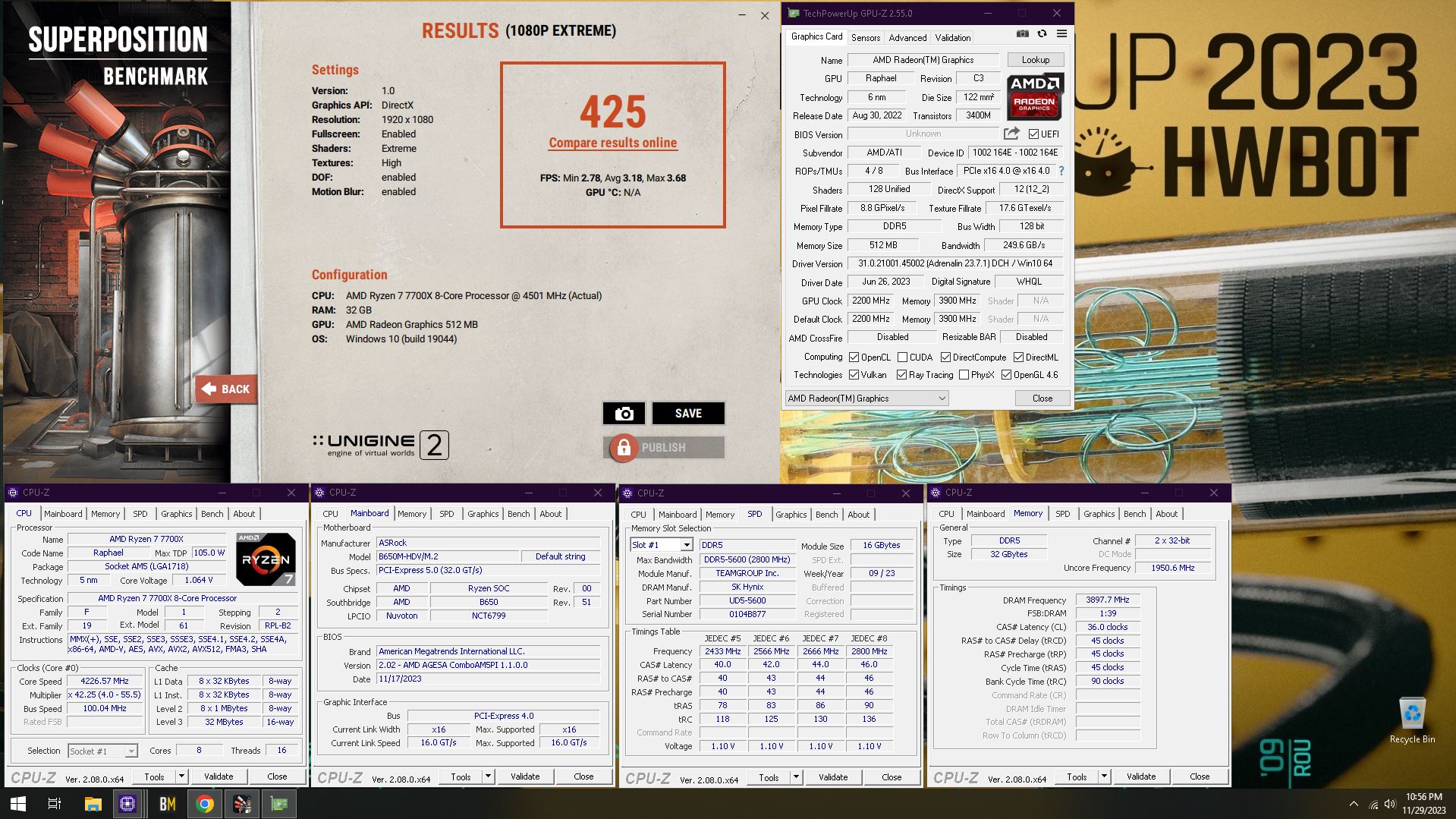Toggle the OpenCL checkbox in GPU-Z

[854, 357]
